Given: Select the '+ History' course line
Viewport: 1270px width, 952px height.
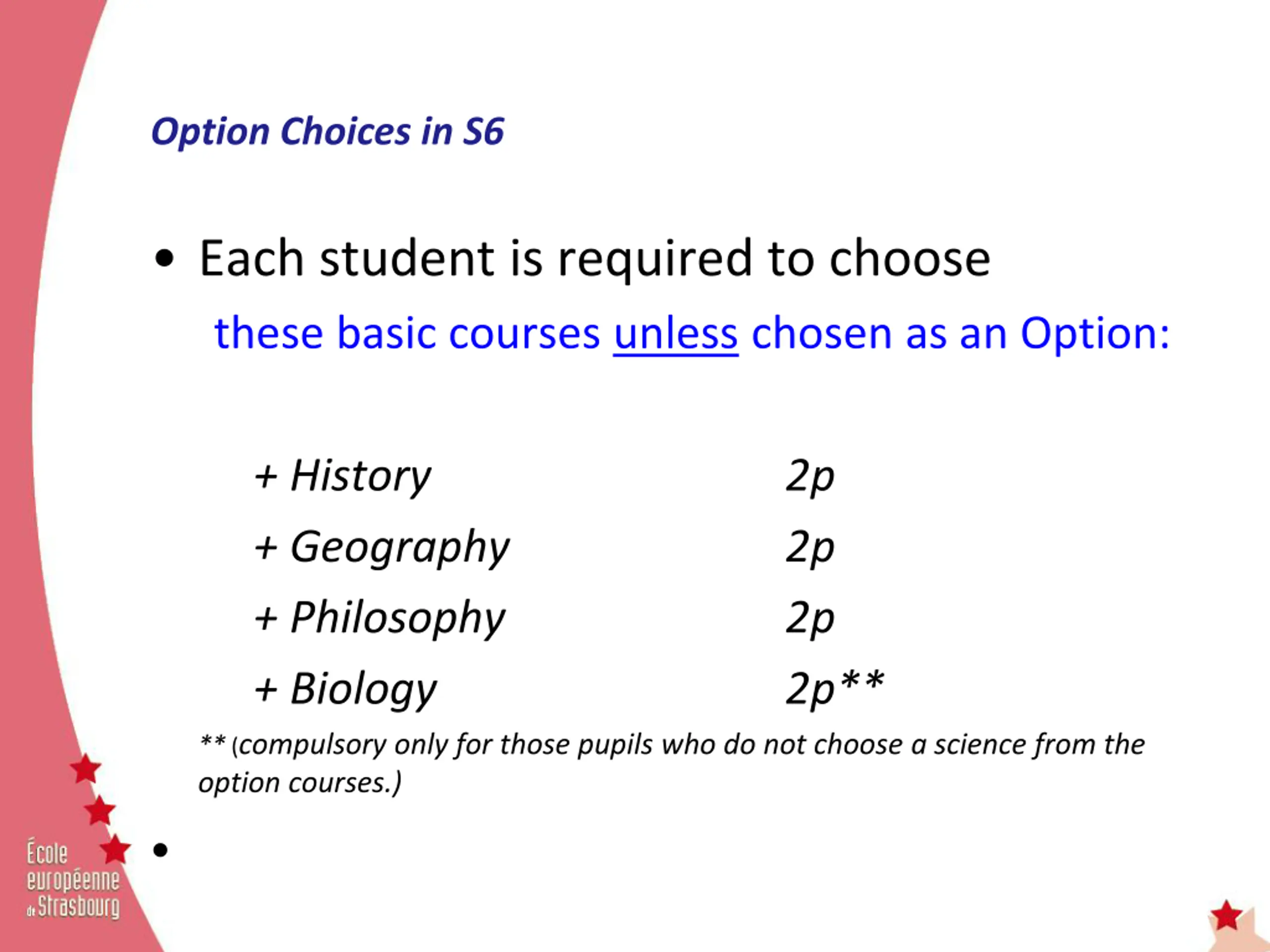Looking at the screenshot, I should [x=343, y=476].
